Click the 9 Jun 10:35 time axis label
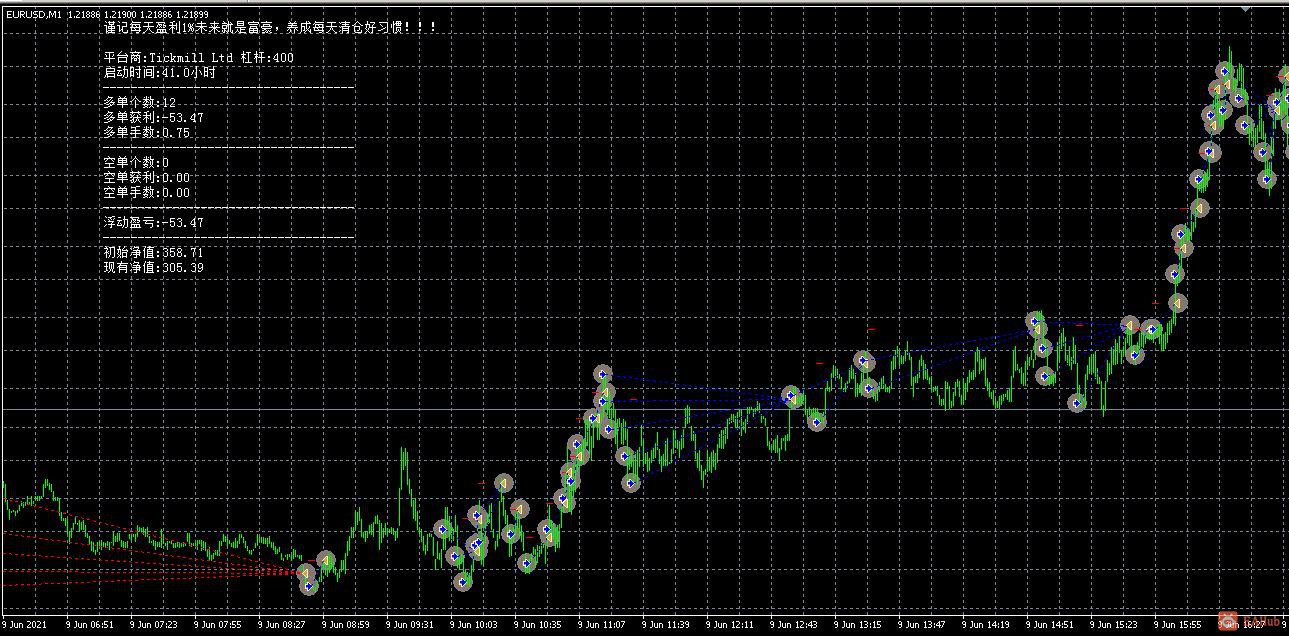 [538, 625]
